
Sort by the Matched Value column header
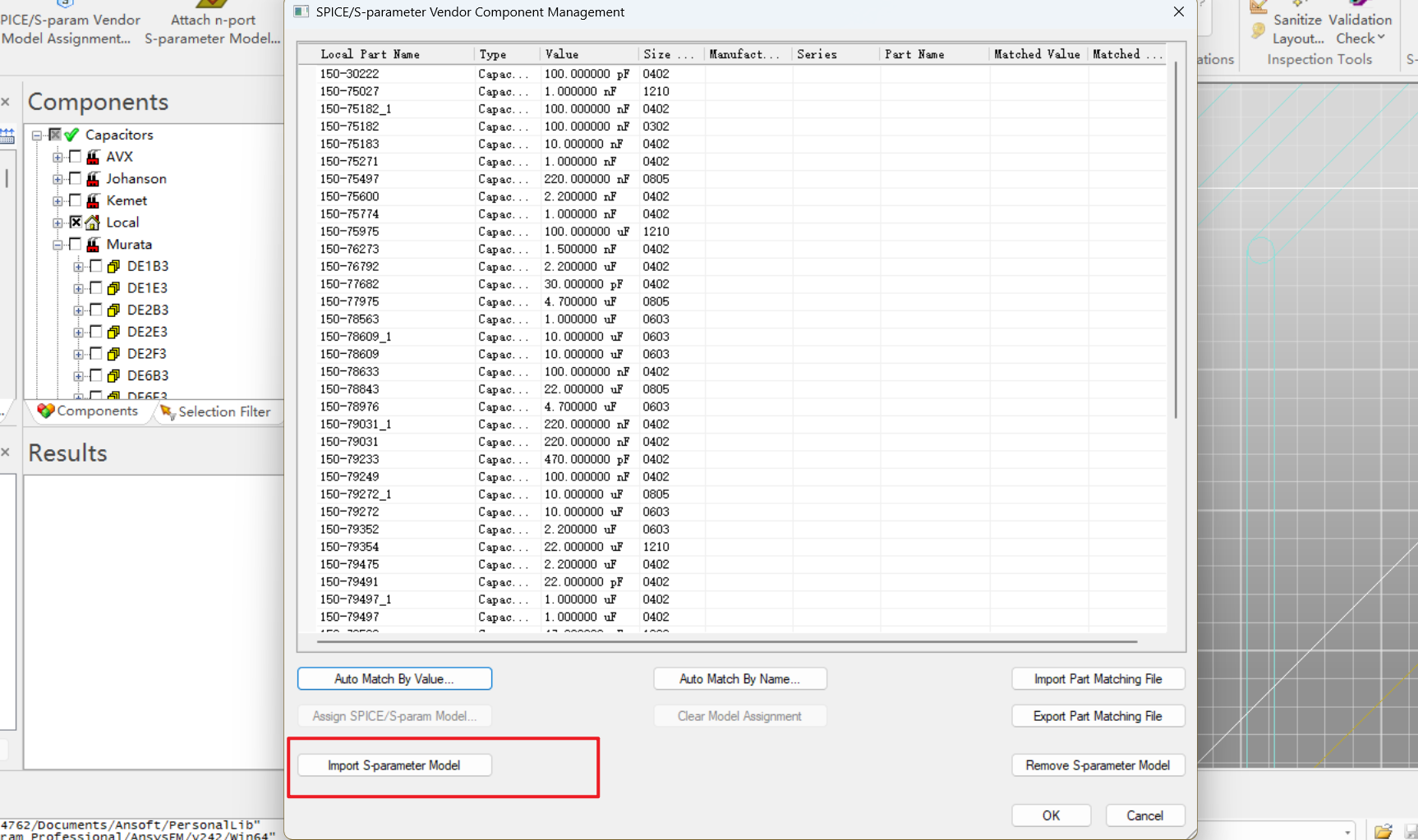(x=1038, y=54)
